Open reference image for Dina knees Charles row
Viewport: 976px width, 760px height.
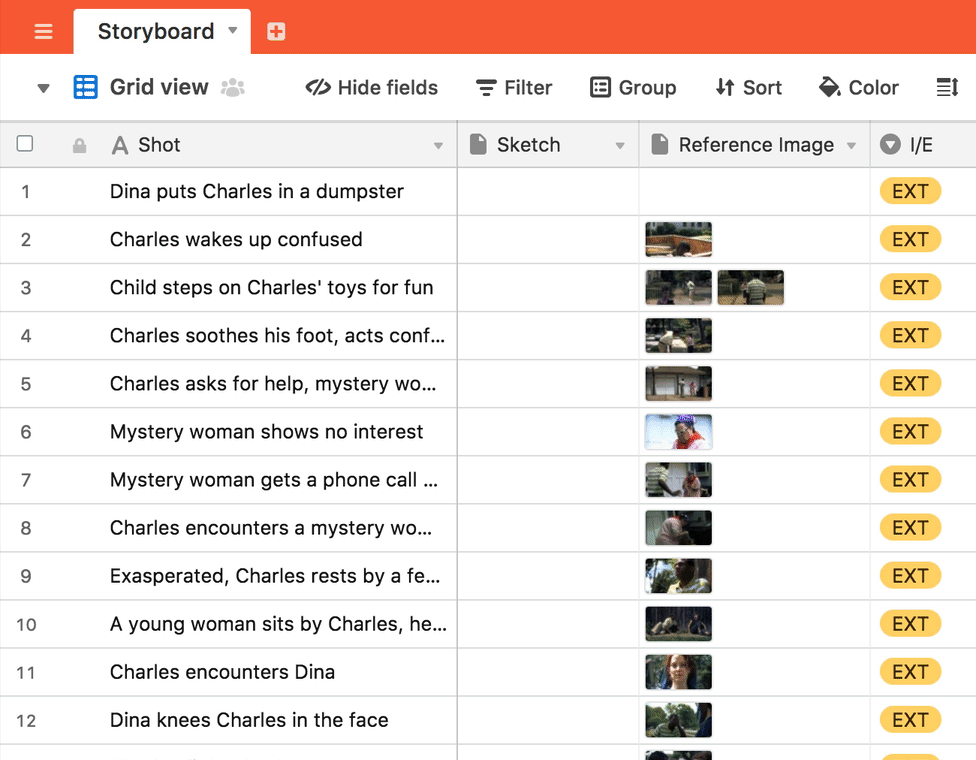tap(678, 720)
